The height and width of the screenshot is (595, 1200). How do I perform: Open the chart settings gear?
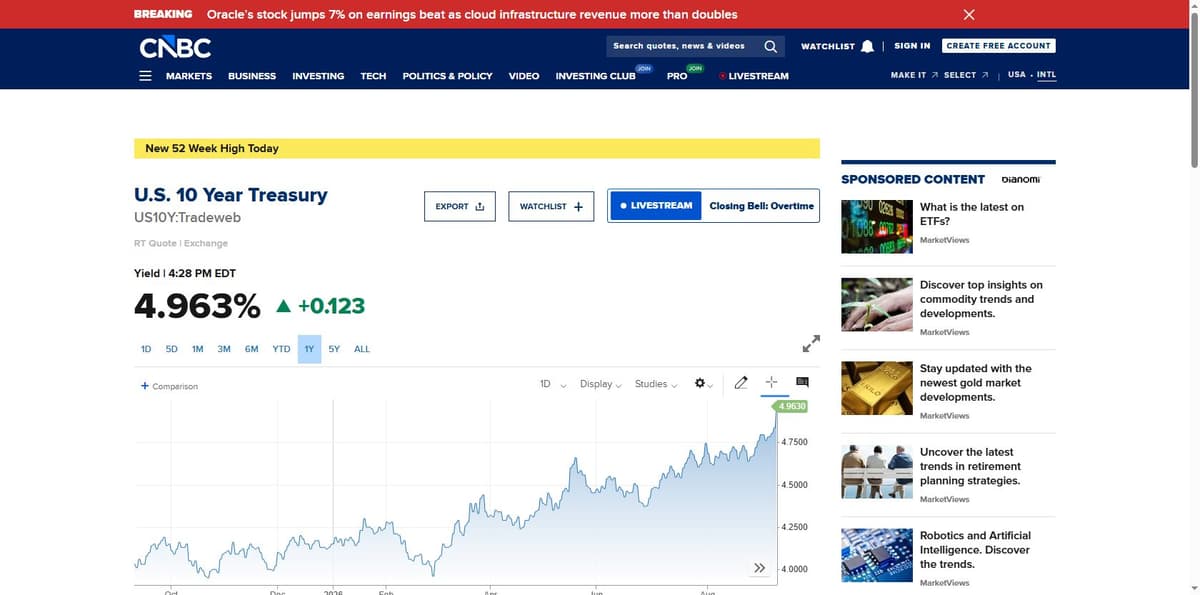pos(701,383)
